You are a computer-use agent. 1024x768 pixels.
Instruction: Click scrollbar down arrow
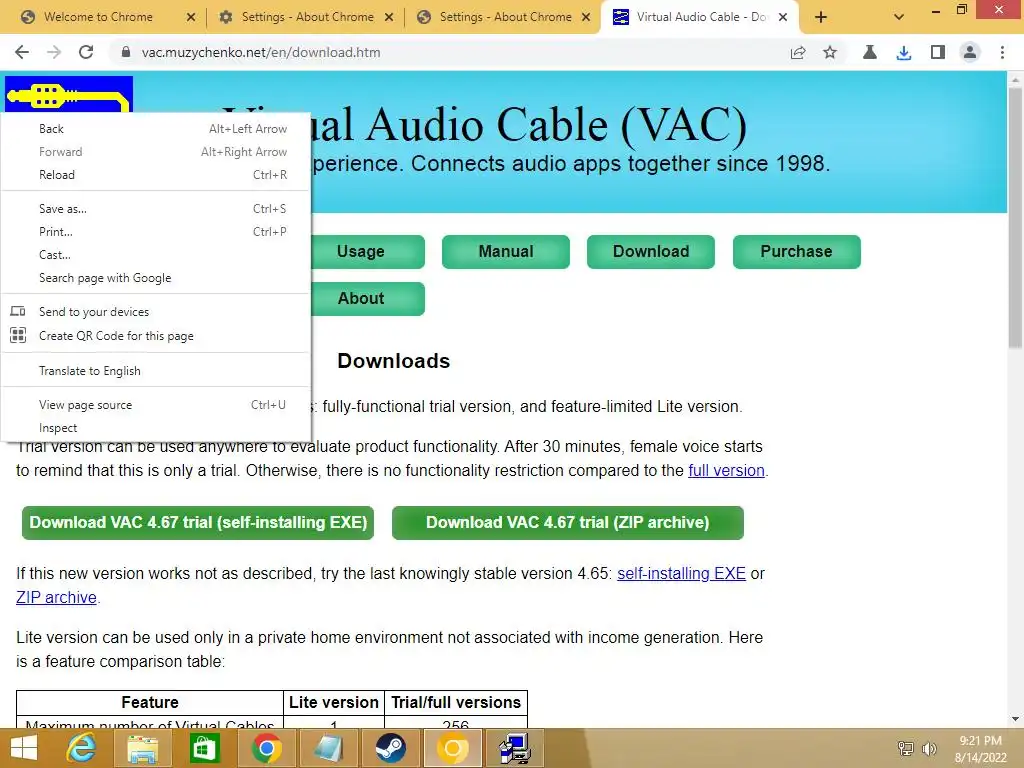click(x=1015, y=719)
